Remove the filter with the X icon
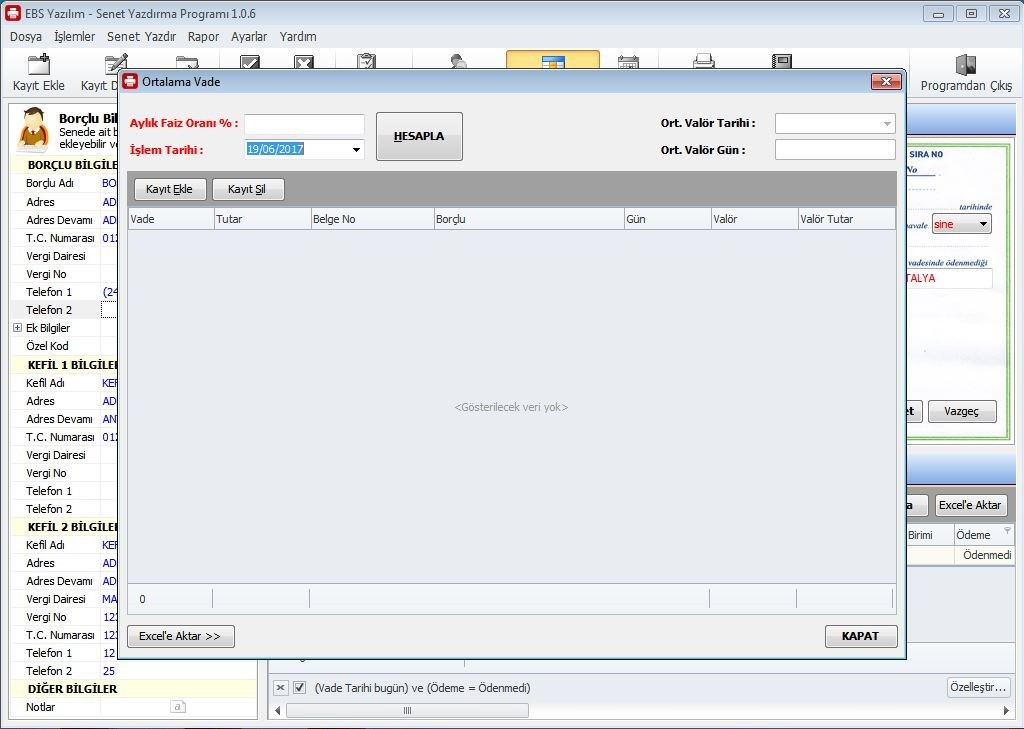The width and height of the screenshot is (1024, 729). coord(280,688)
